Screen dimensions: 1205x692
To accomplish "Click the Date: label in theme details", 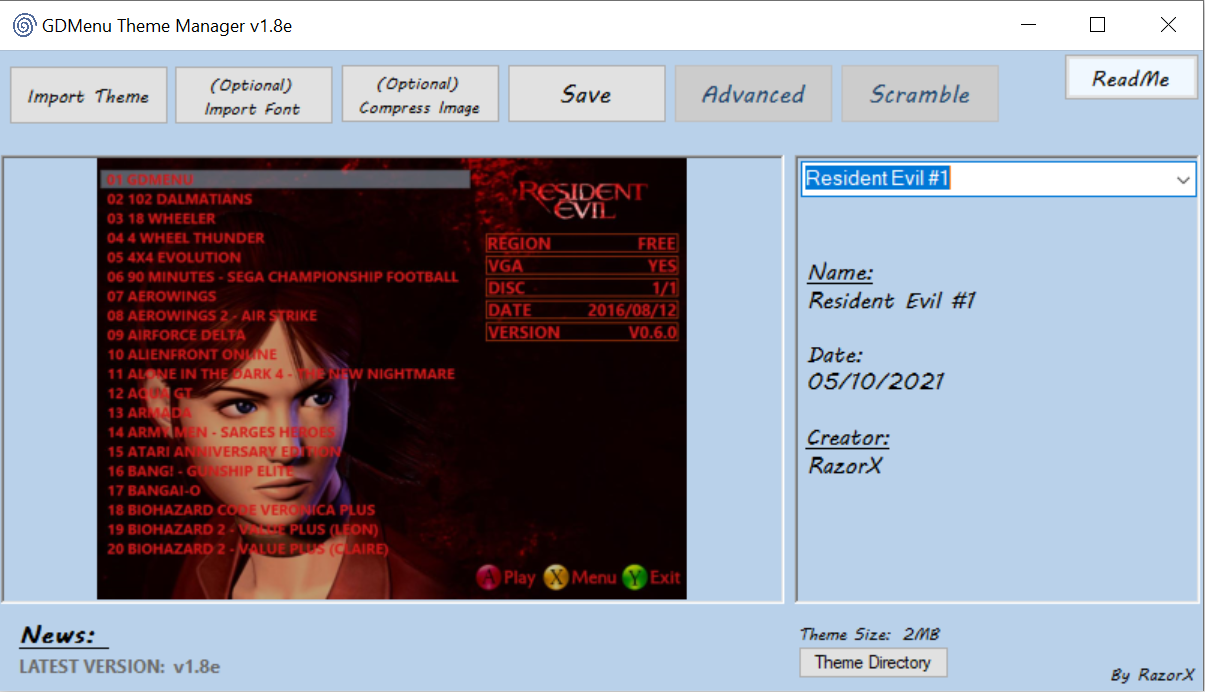I will tap(835, 354).
